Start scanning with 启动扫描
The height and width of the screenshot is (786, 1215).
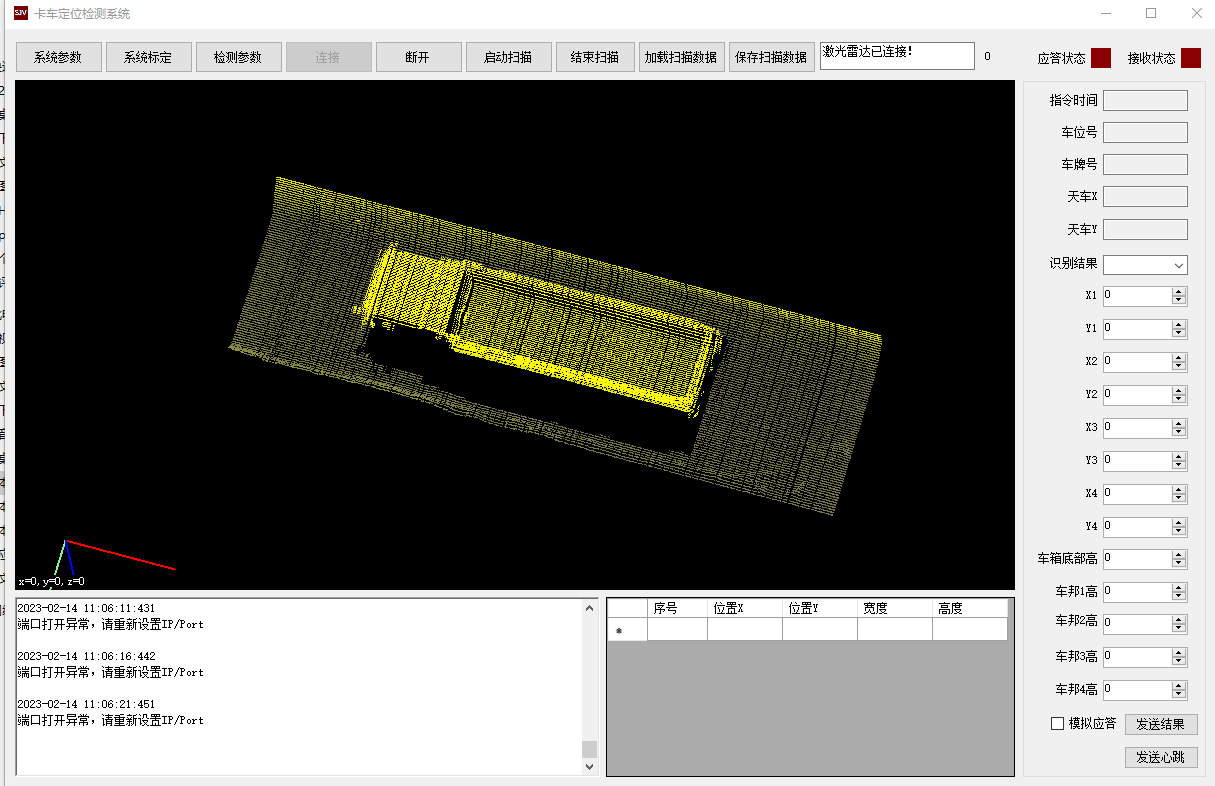[x=508, y=57]
